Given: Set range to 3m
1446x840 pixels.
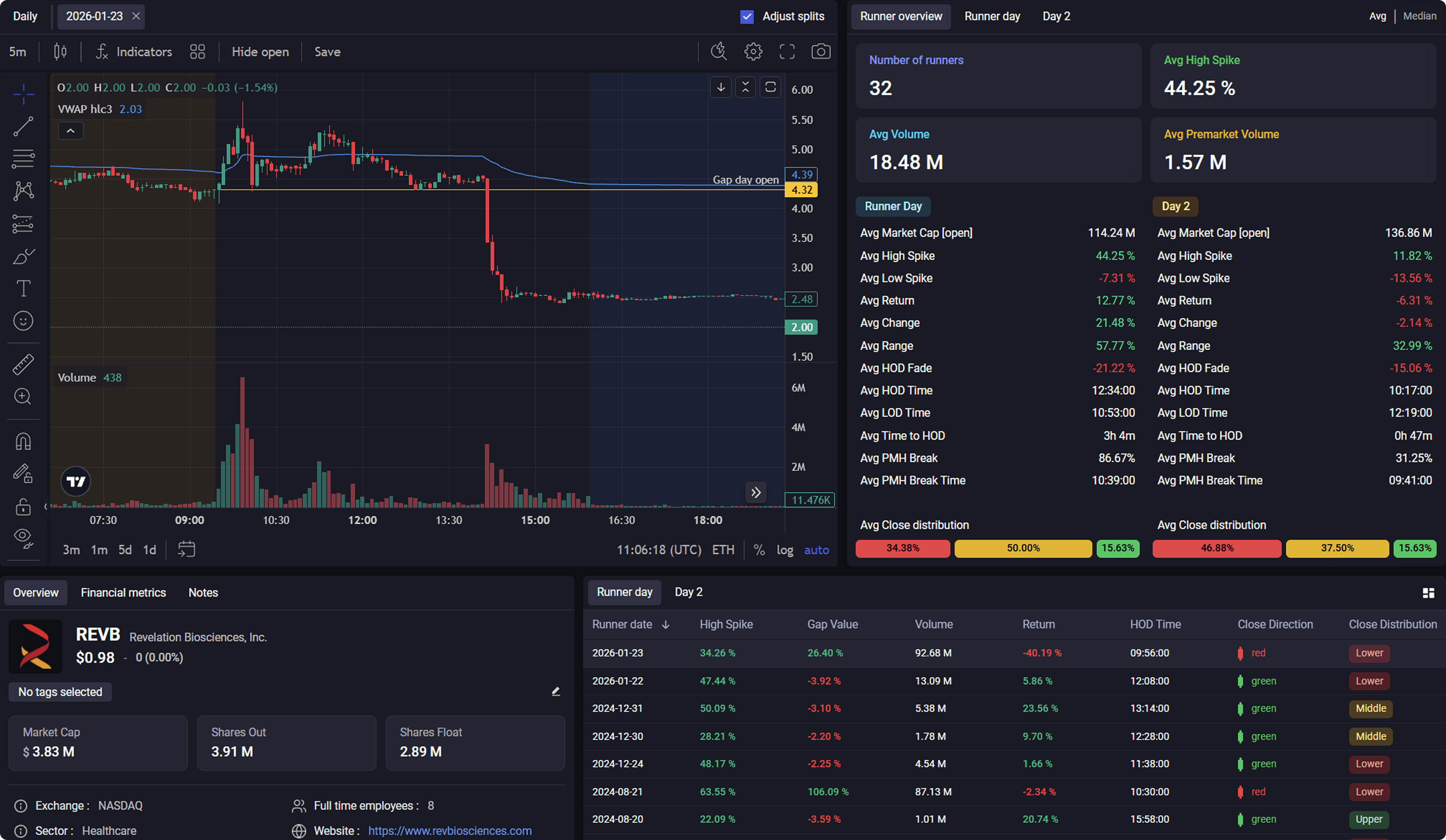Looking at the screenshot, I should pyautogui.click(x=71, y=550).
